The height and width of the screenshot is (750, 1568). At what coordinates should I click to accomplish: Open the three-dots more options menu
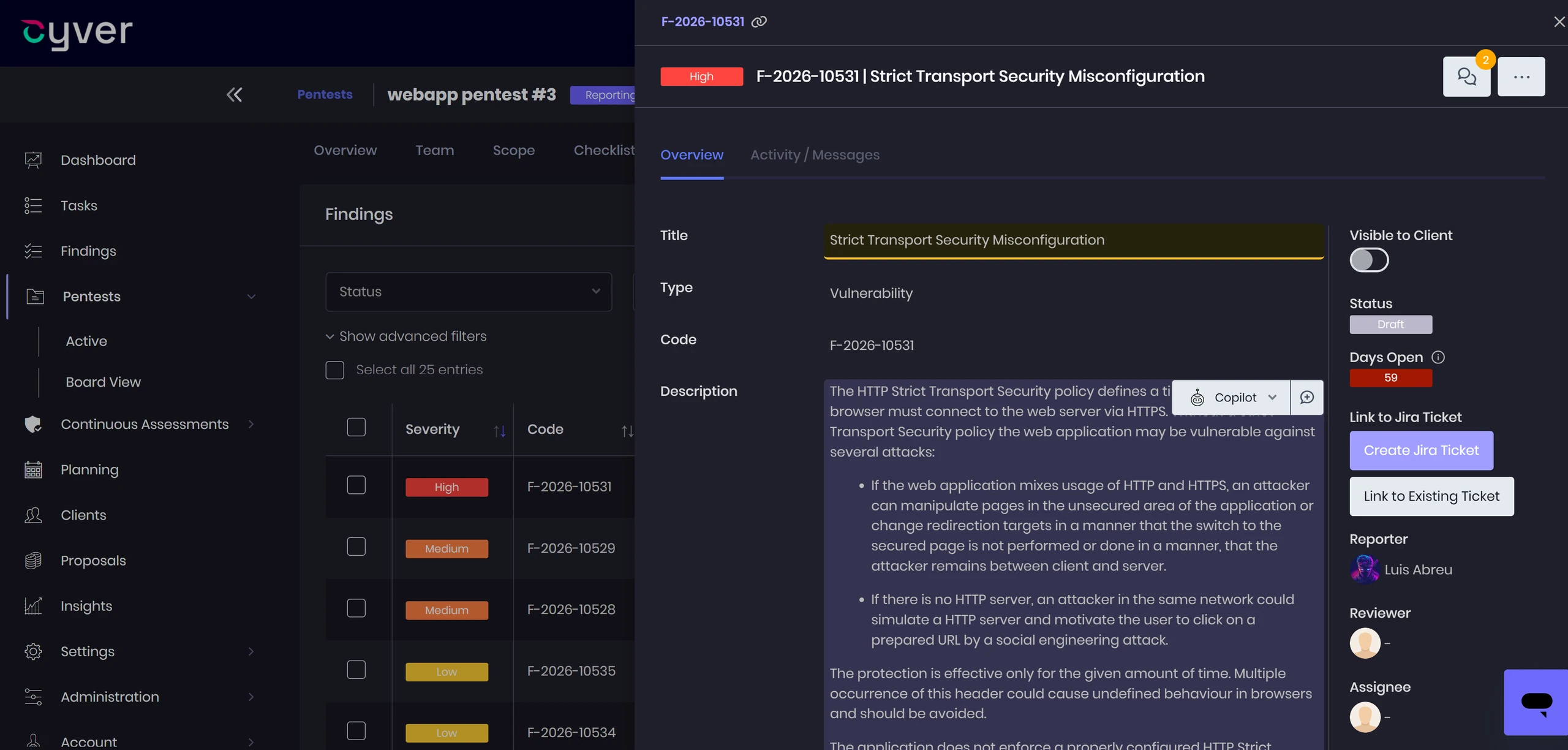pyautogui.click(x=1521, y=77)
